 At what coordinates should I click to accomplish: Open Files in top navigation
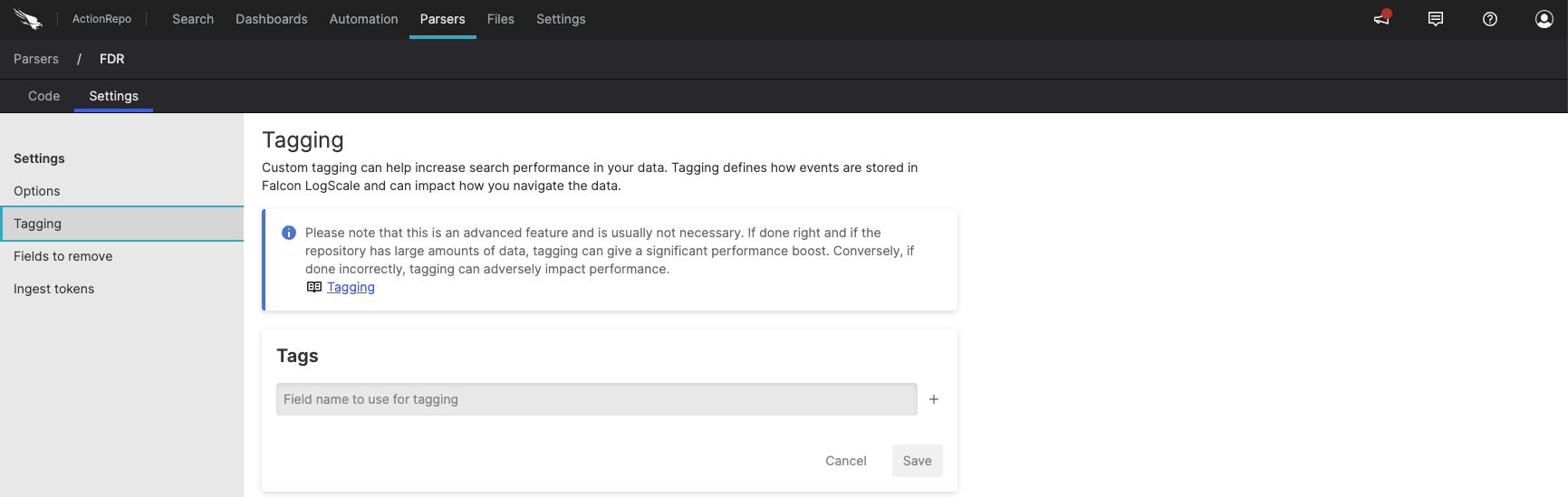point(500,19)
